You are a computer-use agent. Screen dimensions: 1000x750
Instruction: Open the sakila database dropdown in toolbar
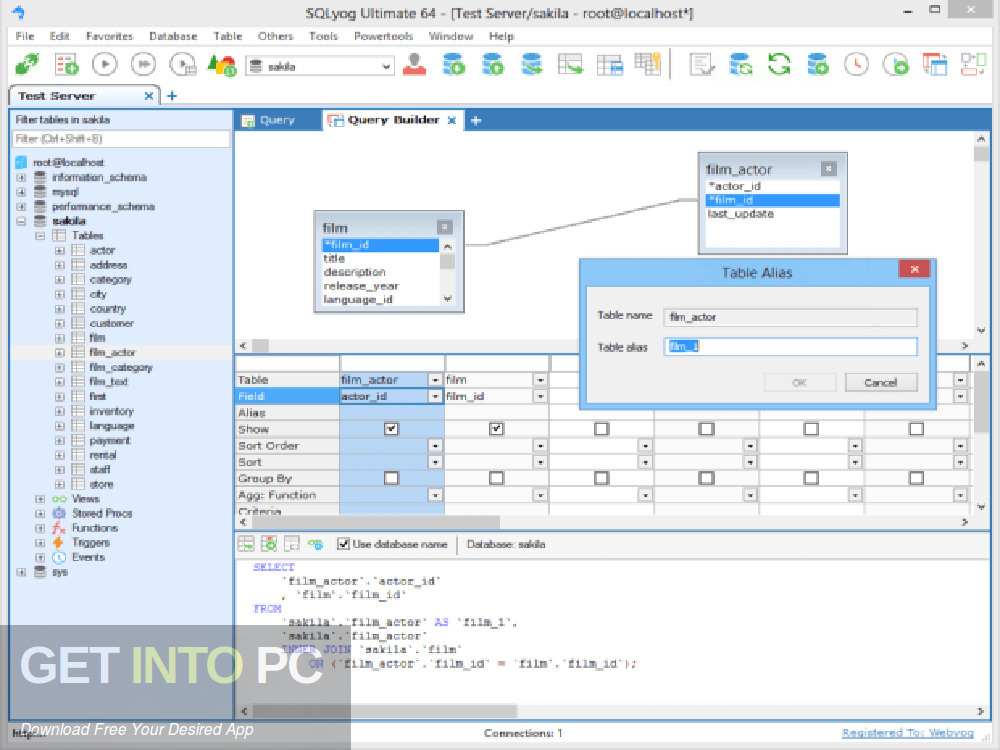[386, 66]
